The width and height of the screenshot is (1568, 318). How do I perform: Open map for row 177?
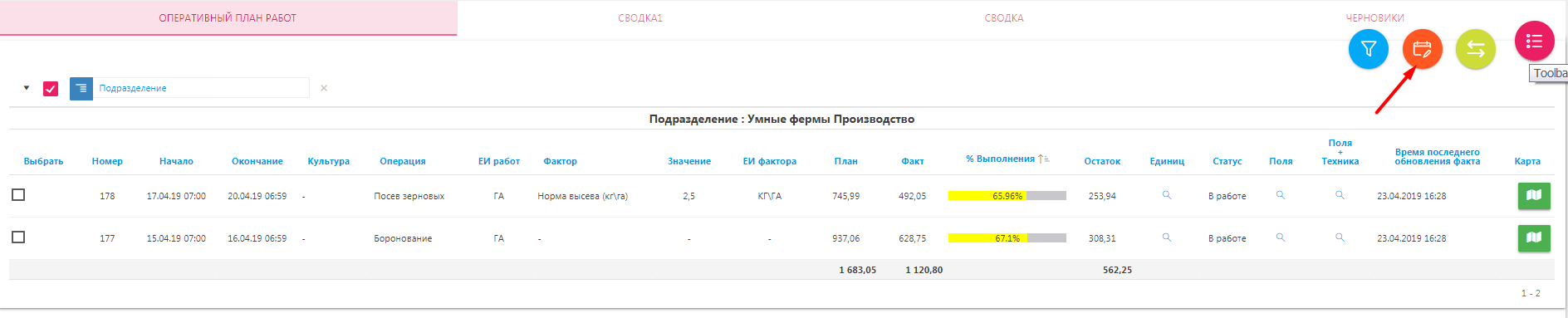click(x=1534, y=237)
